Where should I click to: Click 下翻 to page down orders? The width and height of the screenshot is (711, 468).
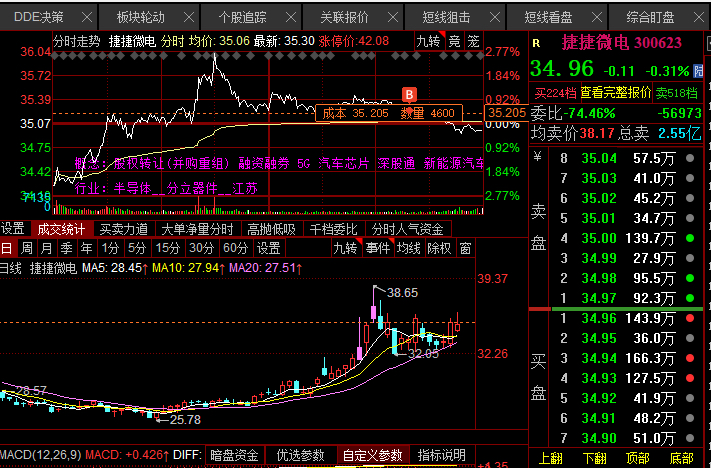click(594, 459)
